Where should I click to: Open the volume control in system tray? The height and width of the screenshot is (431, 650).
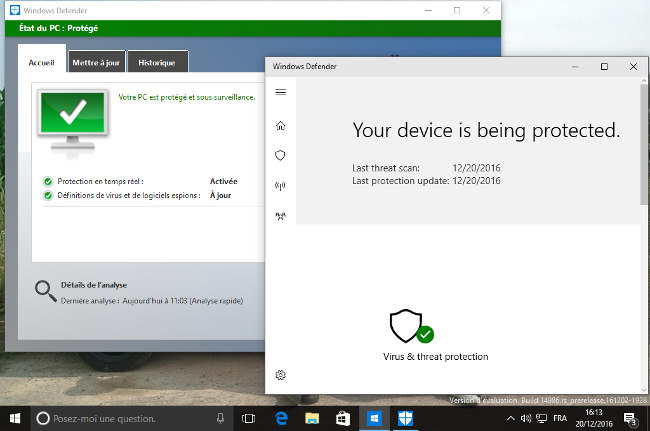(526, 419)
